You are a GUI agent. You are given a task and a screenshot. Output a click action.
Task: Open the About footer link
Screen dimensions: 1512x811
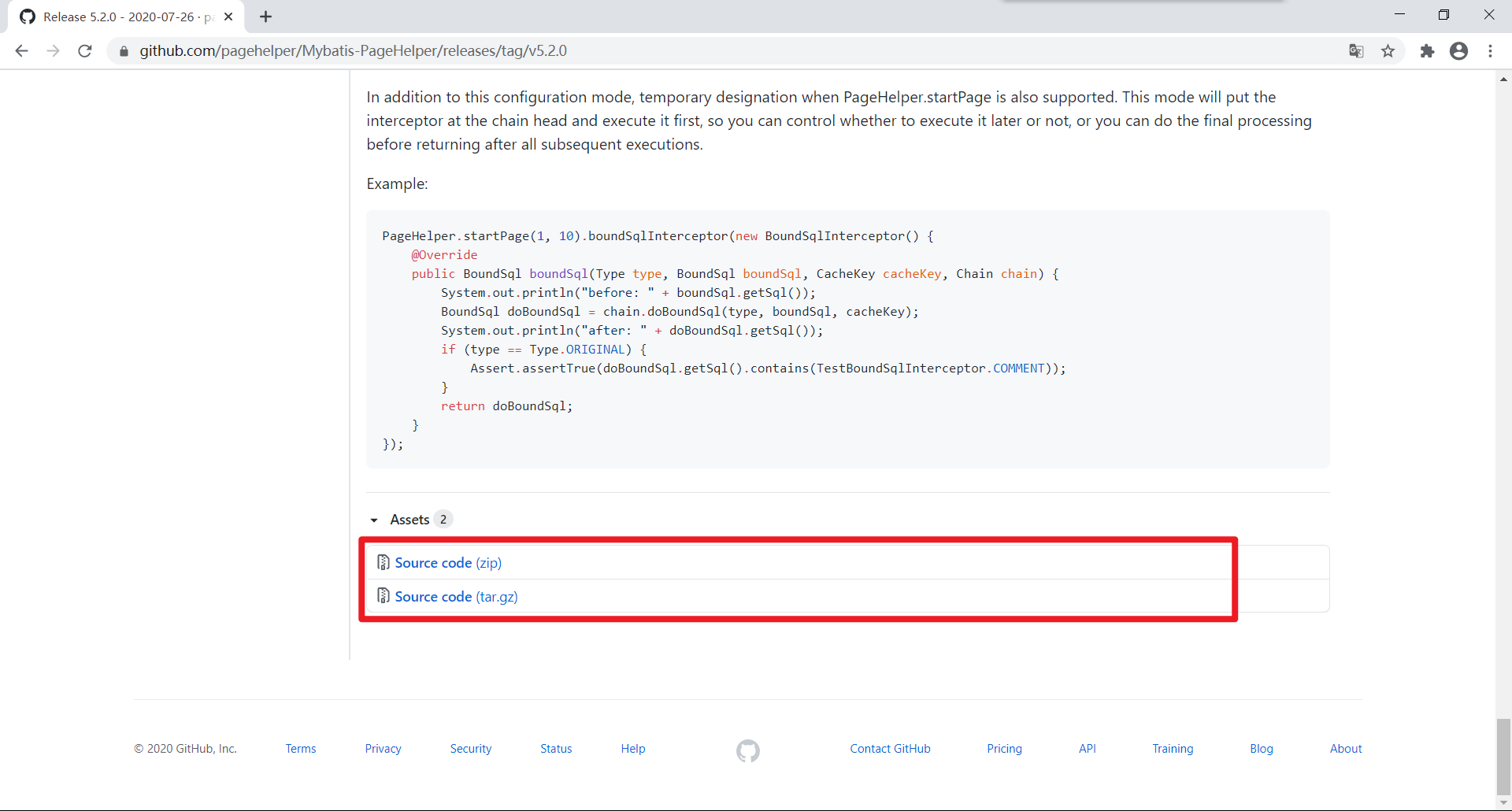tap(1346, 749)
